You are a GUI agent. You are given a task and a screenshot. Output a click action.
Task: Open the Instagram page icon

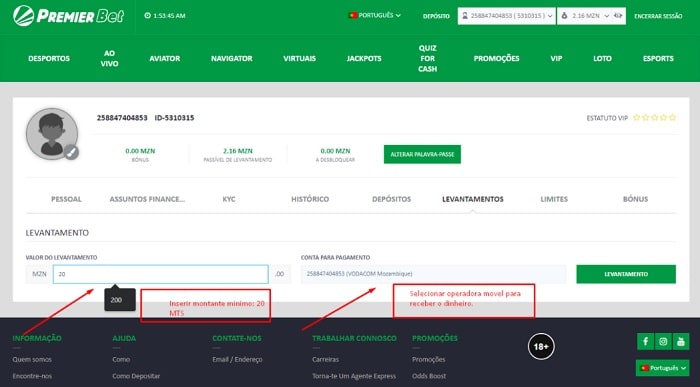point(663,341)
